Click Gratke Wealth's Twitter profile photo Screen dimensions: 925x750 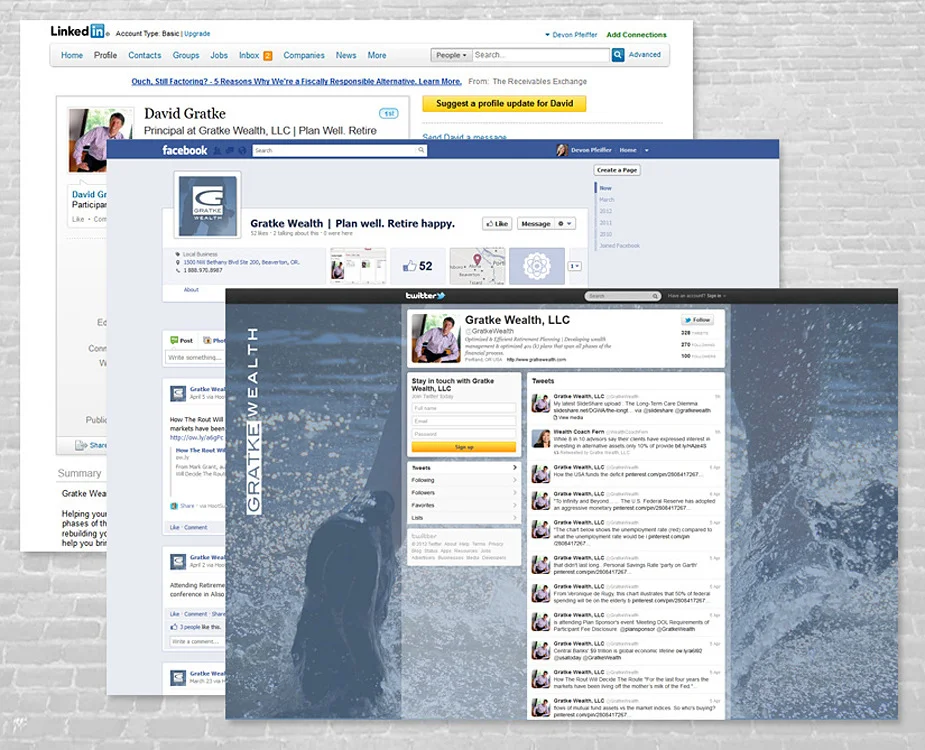click(436, 338)
